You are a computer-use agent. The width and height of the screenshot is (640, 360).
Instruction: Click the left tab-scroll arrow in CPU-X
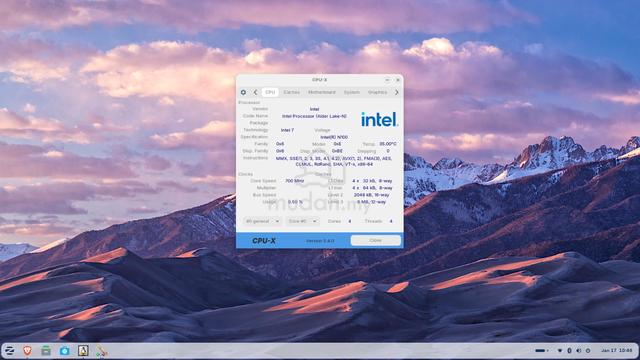click(256, 92)
